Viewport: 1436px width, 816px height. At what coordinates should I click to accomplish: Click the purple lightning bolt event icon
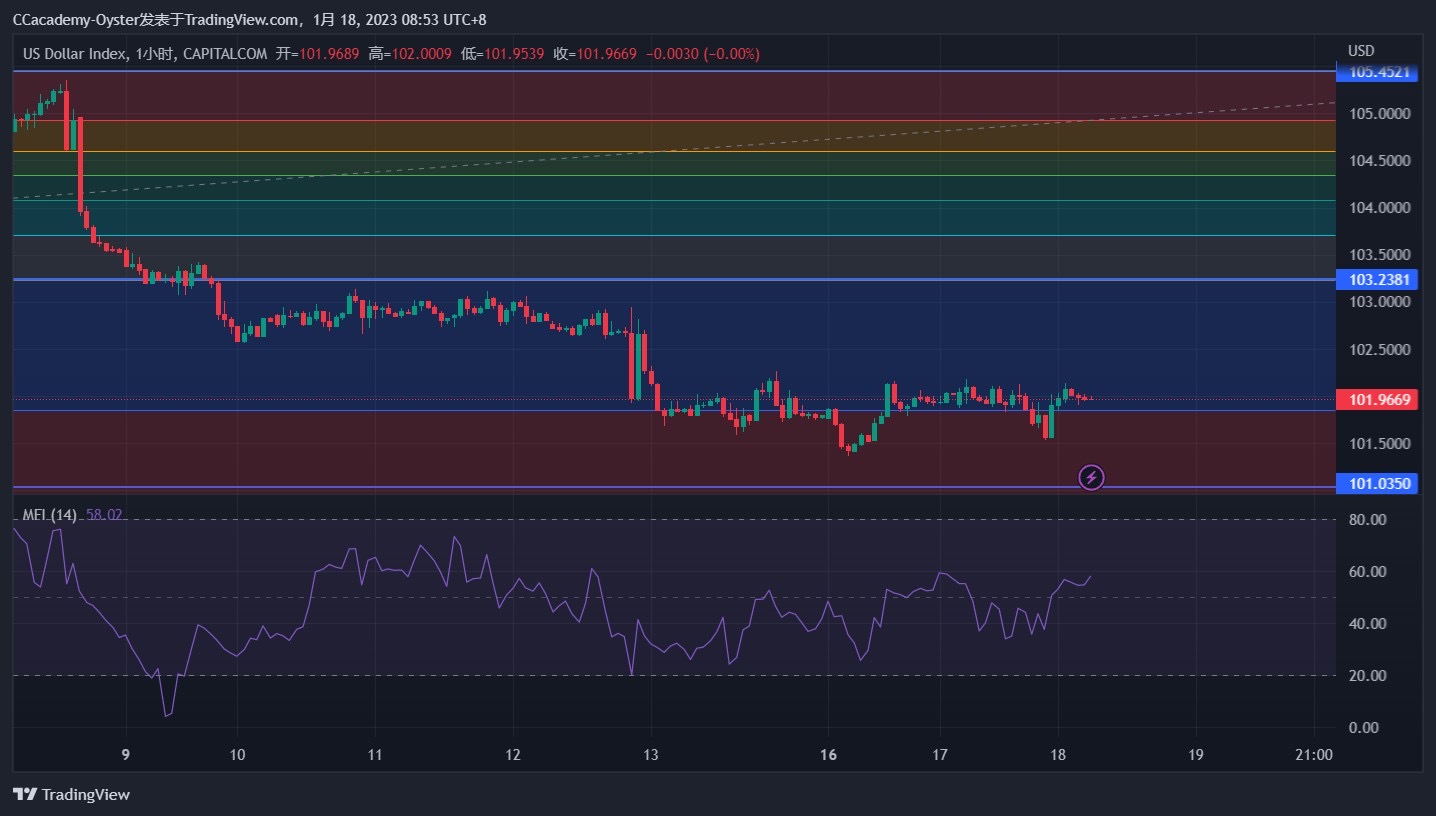pyautogui.click(x=1091, y=478)
